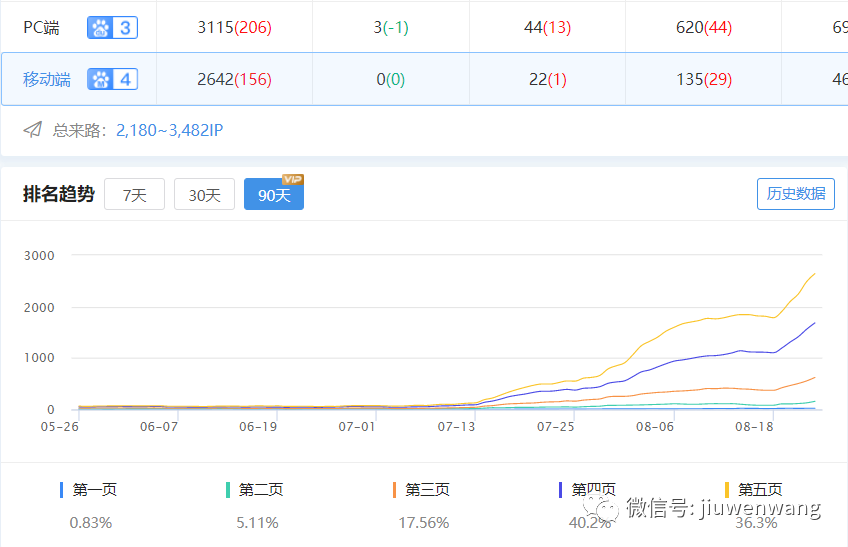The width and height of the screenshot is (848, 547).
Task: Click the 07-25 date on chart axis
Action: pos(555,427)
